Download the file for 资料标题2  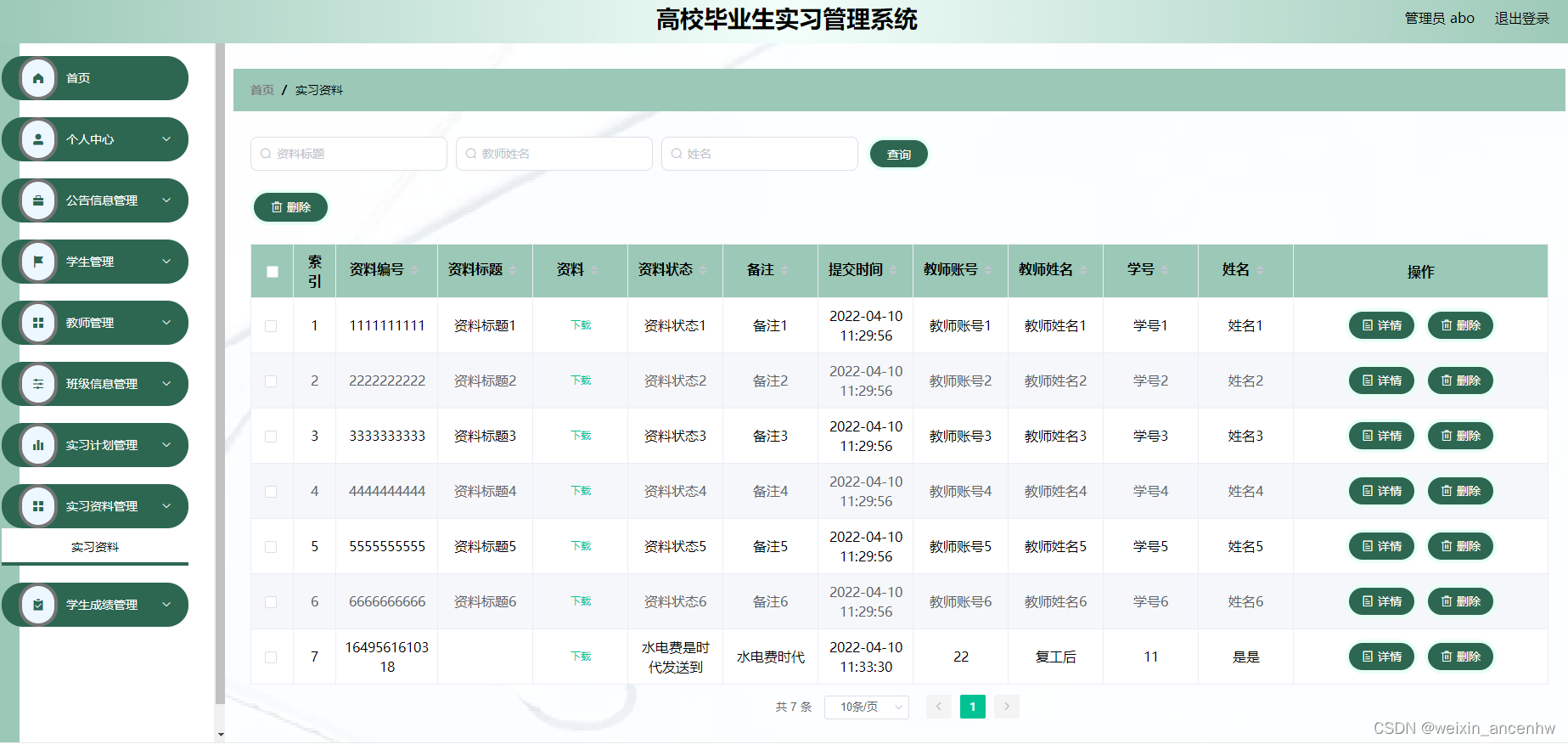coord(581,380)
